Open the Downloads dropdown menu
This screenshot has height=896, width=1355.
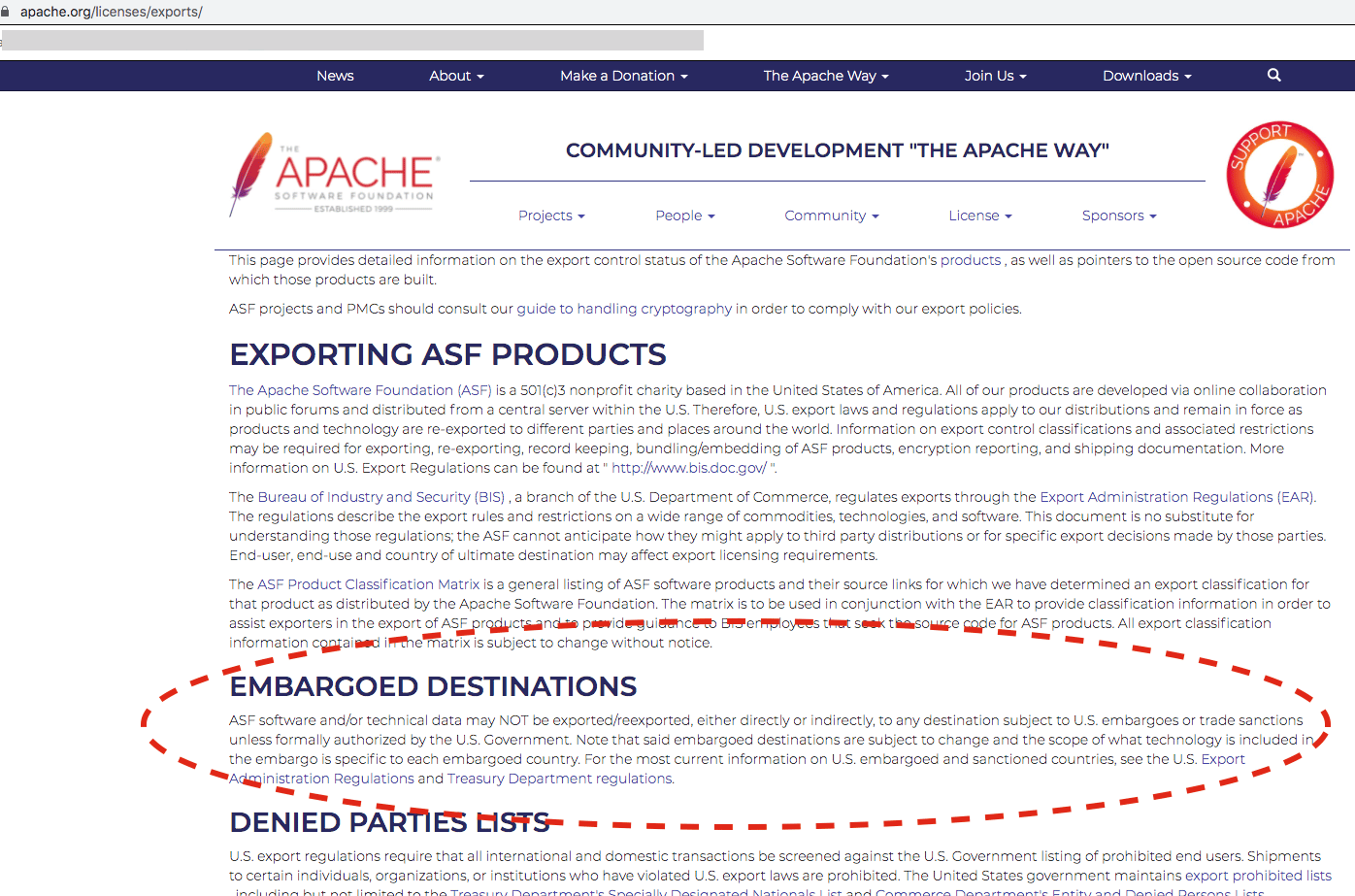(1146, 76)
